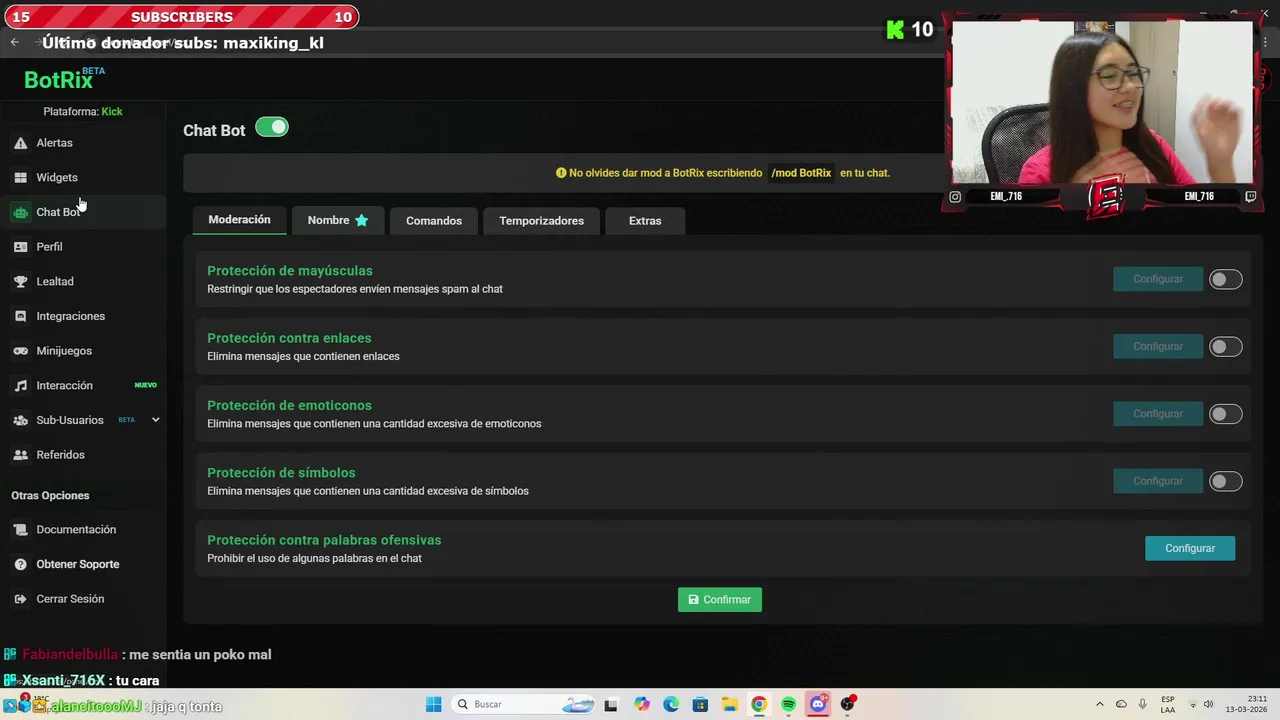Open Interacción music note icon

20,386
